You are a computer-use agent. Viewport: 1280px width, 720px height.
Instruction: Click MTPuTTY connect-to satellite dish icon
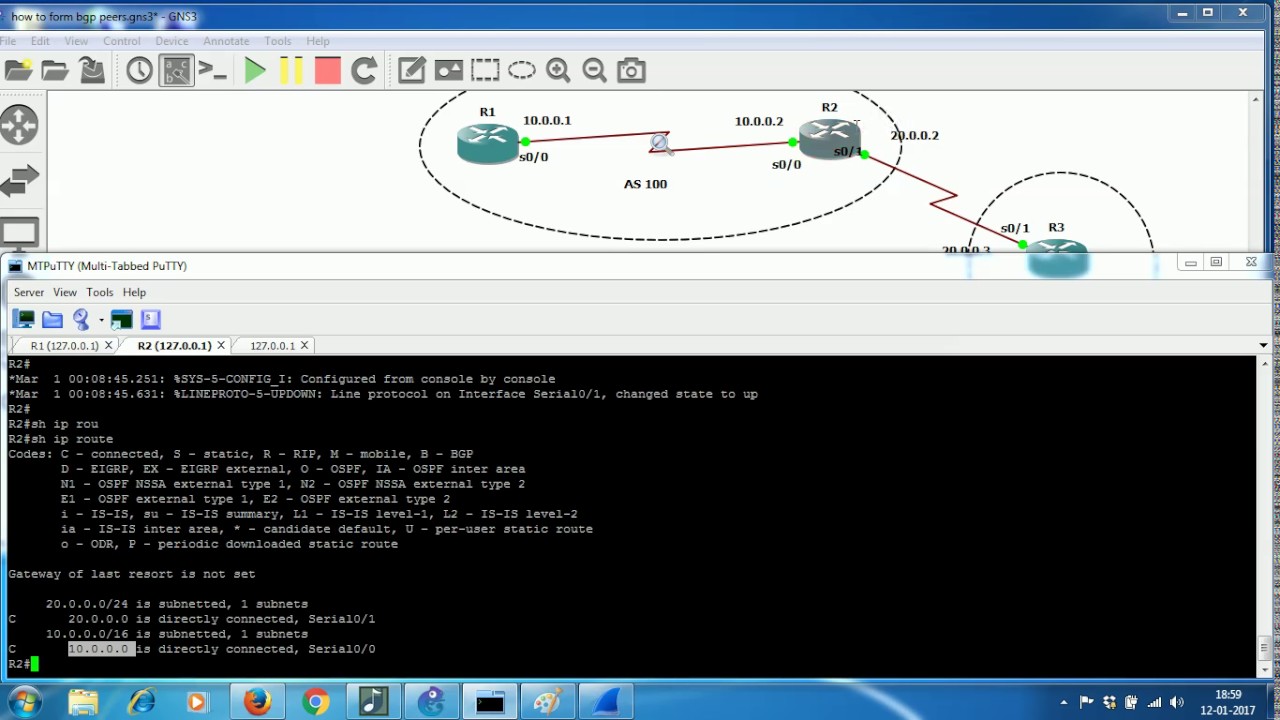81,319
